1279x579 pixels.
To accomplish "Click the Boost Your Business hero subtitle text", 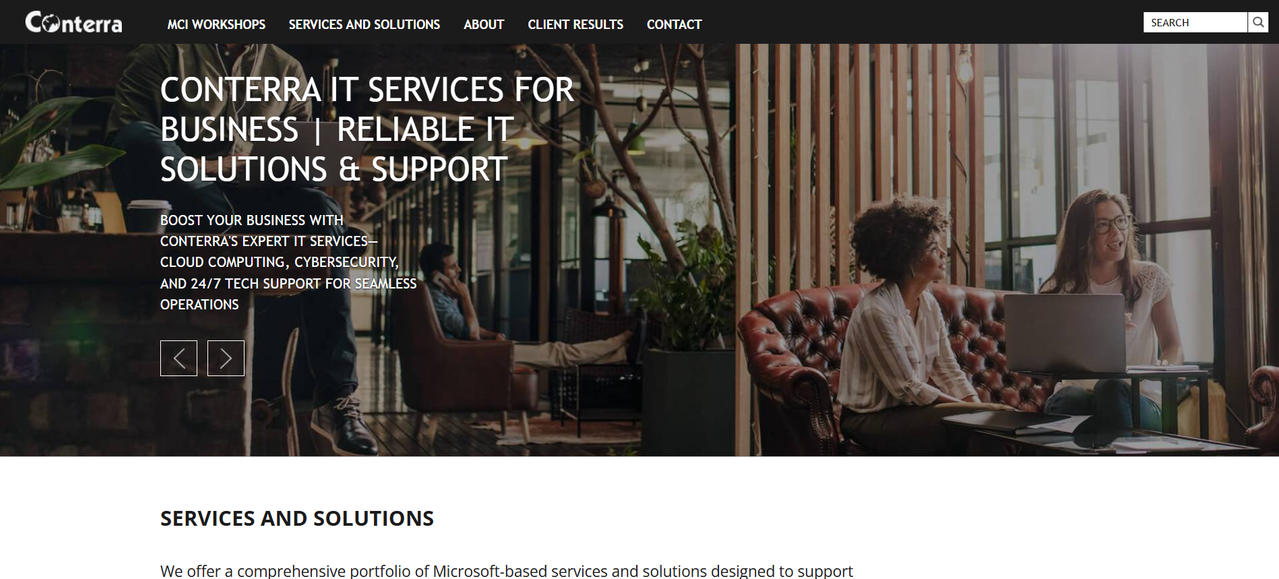I will point(288,262).
